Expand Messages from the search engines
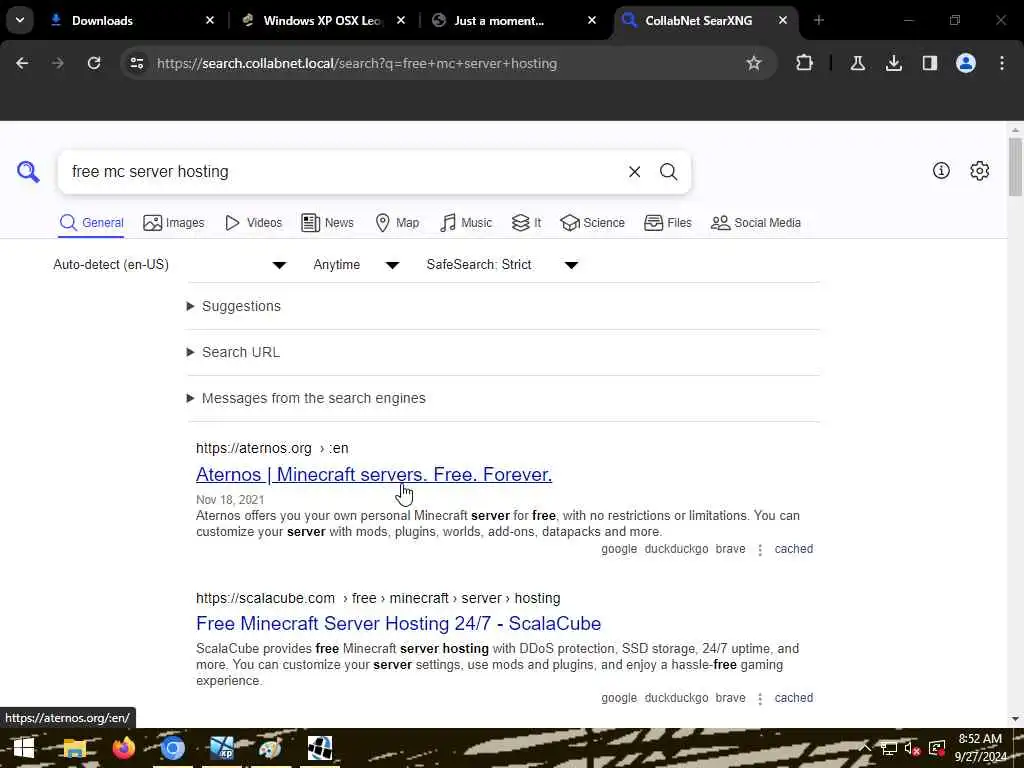This screenshot has width=1024, height=768. click(x=306, y=398)
